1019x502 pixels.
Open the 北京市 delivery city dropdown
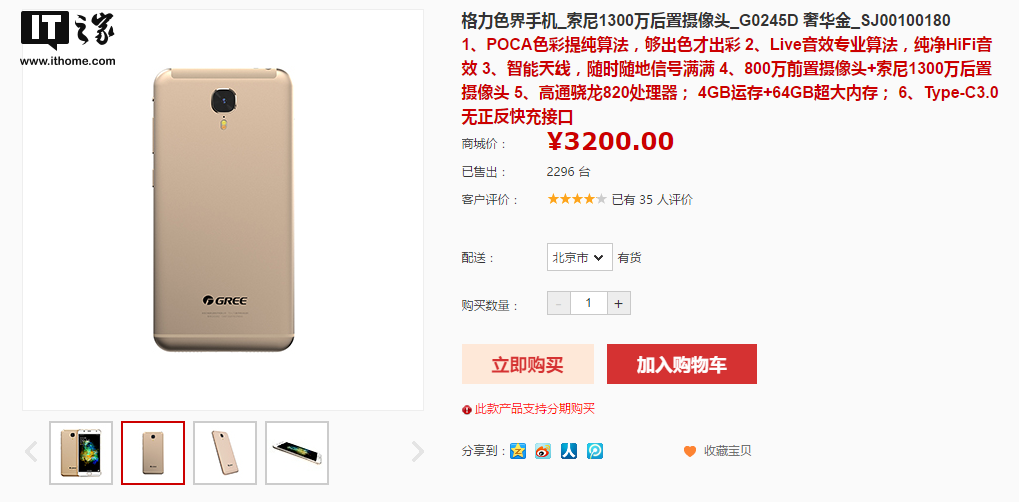tap(580, 258)
